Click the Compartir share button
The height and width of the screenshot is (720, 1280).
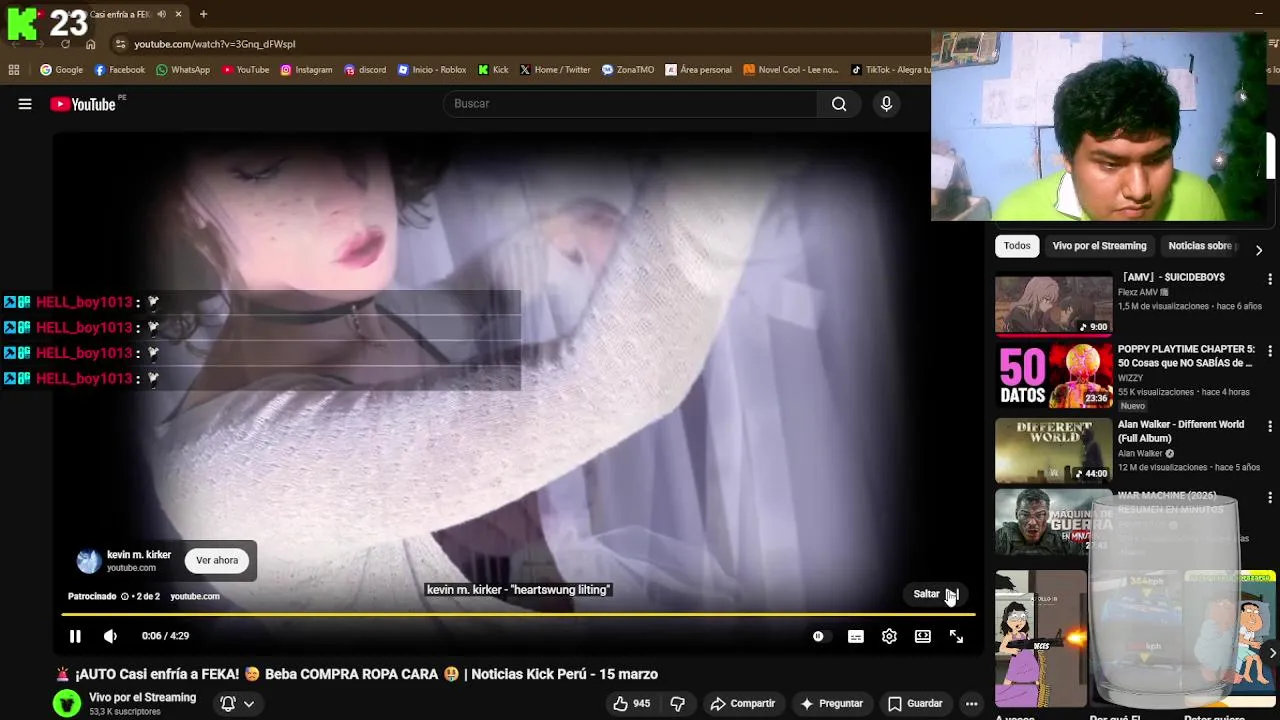coord(742,704)
